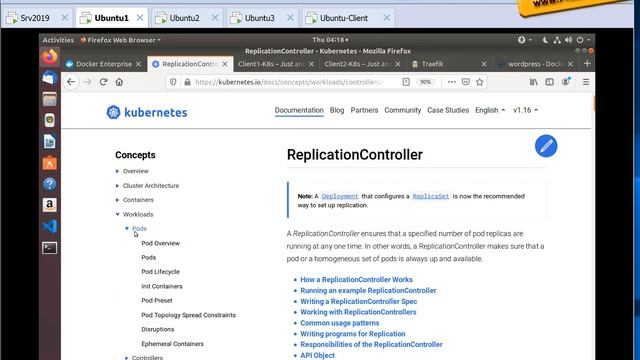Click Activities in the top bar
The height and width of the screenshot is (360, 640).
pyautogui.click(x=58, y=40)
